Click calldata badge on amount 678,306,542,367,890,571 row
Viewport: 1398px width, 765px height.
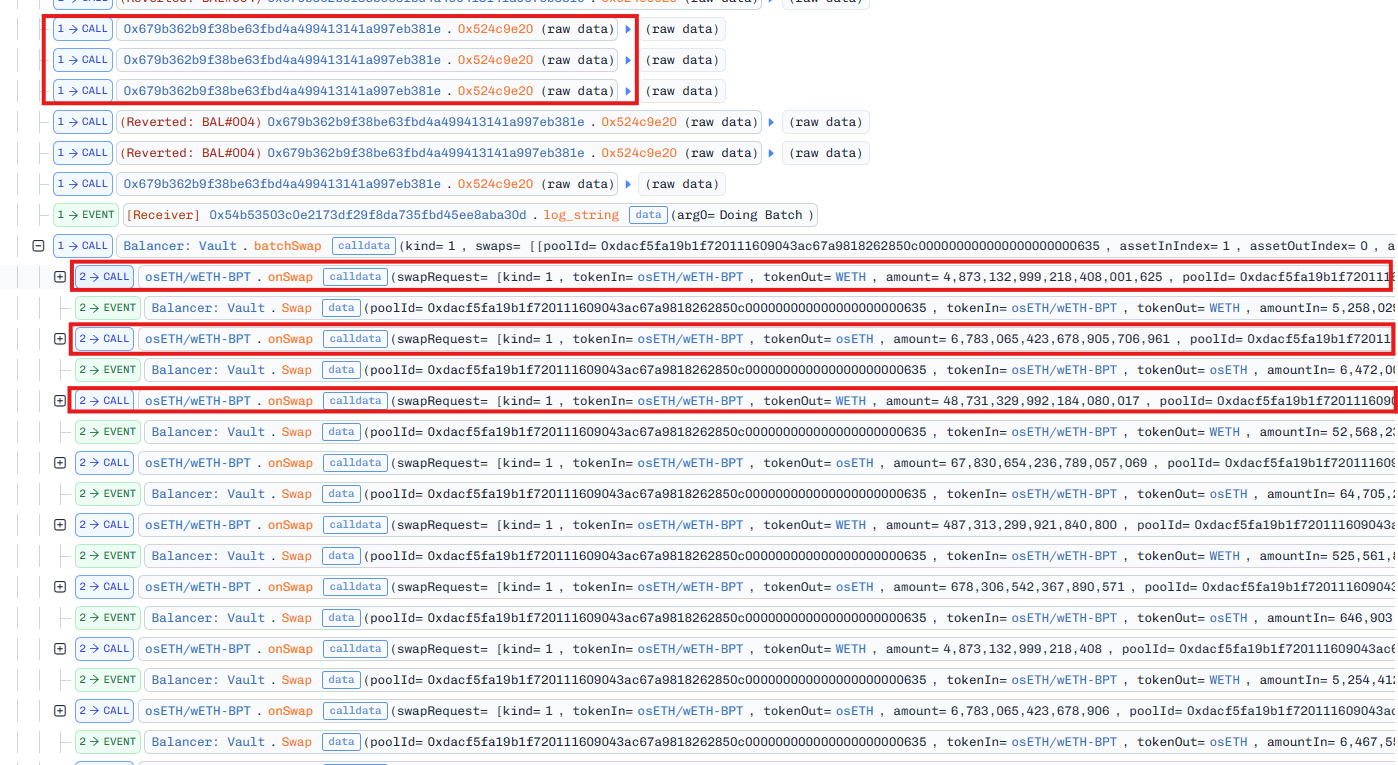pos(355,587)
